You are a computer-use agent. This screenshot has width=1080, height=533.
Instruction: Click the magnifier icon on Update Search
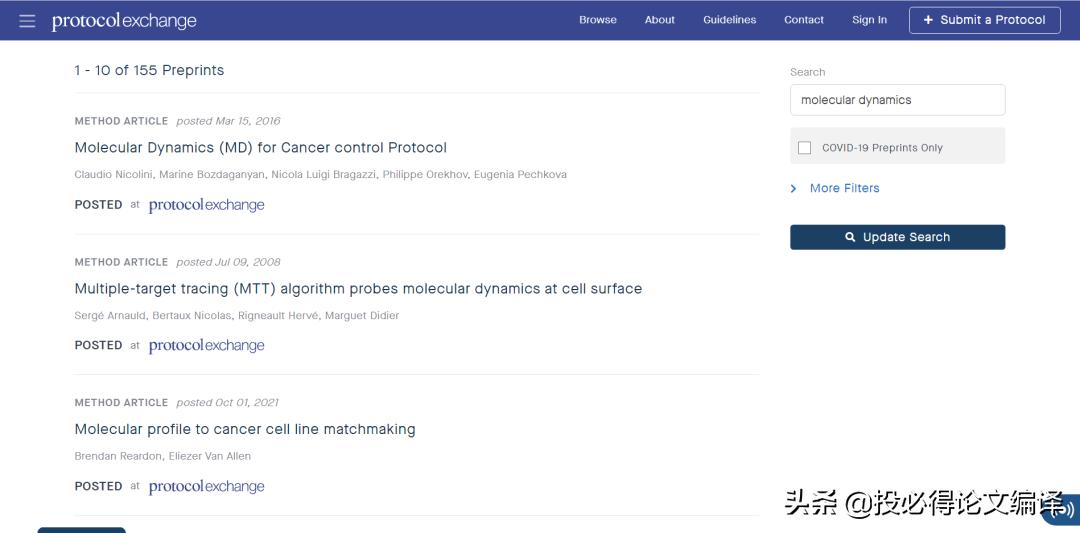(x=850, y=237)
